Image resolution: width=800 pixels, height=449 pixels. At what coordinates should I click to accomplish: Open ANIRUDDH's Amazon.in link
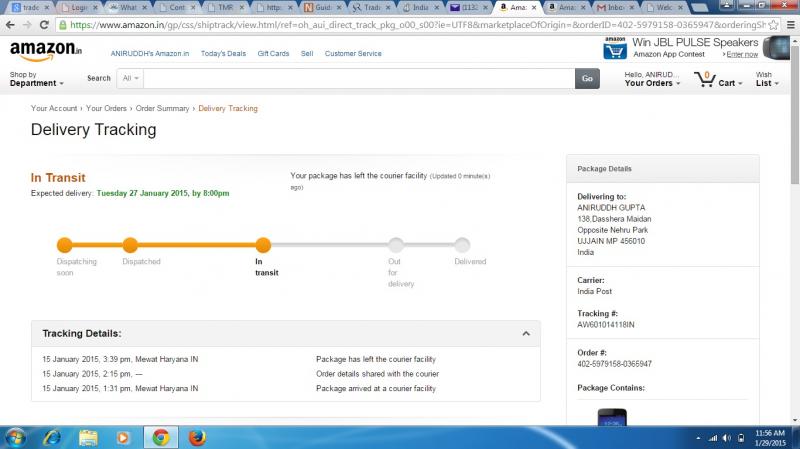coord(149,53)
